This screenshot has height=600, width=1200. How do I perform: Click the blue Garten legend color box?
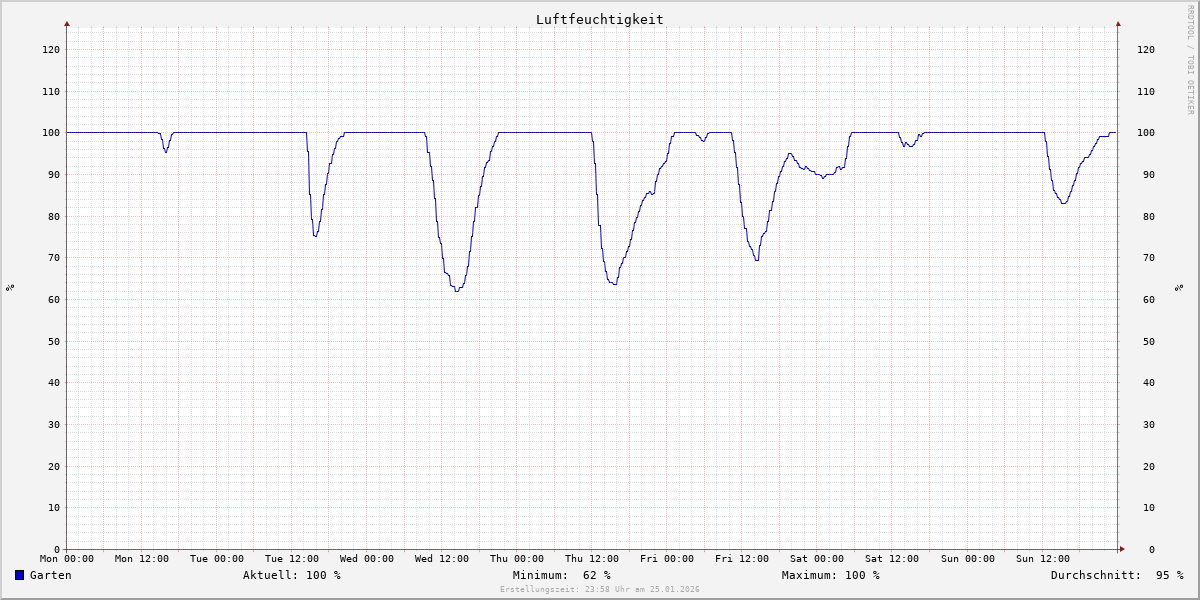coord(19,575)
